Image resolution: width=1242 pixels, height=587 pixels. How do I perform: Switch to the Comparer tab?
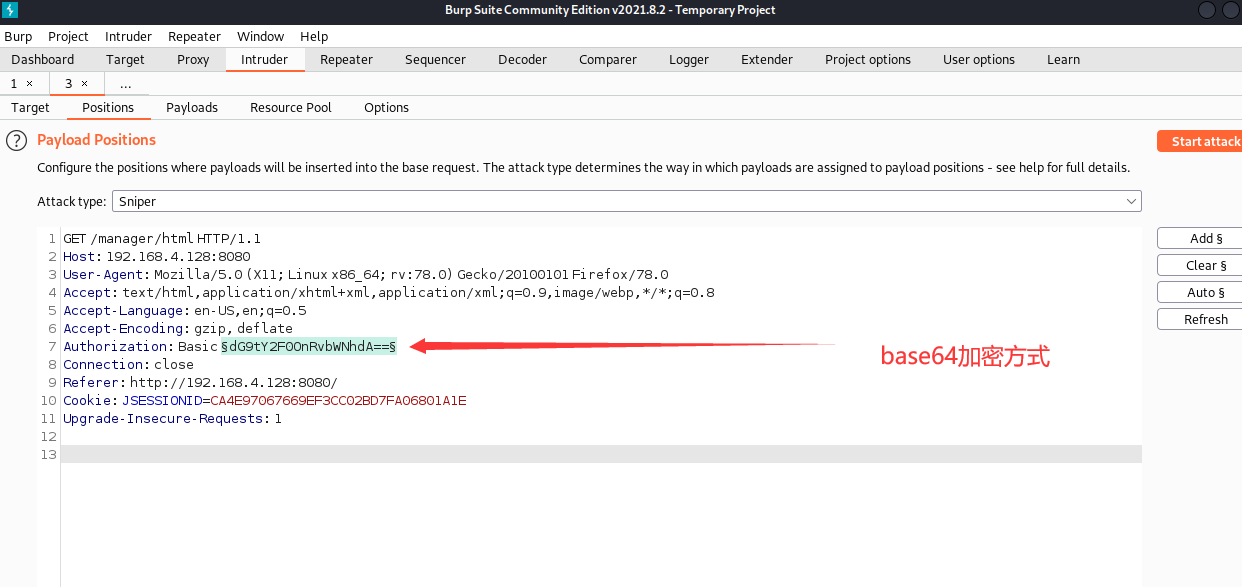pyautogui.click(x=607, y=59)
